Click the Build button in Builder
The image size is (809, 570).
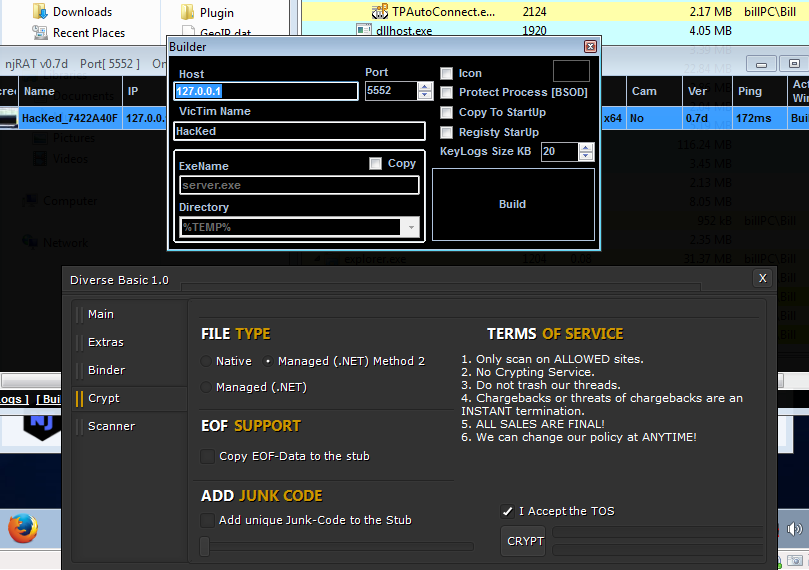(513, 204)
